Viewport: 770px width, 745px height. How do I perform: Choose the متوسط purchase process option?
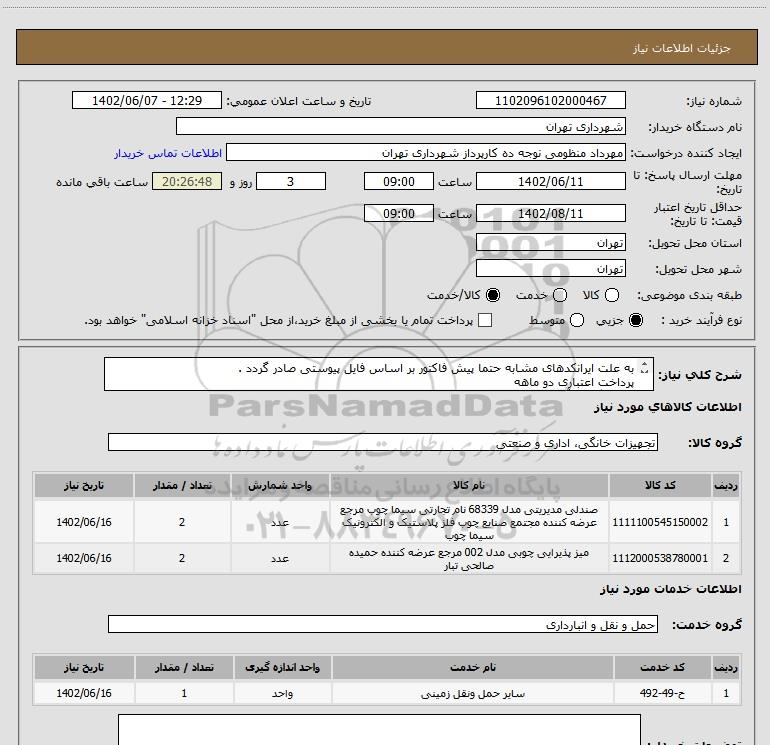click(x=577, y=320)
